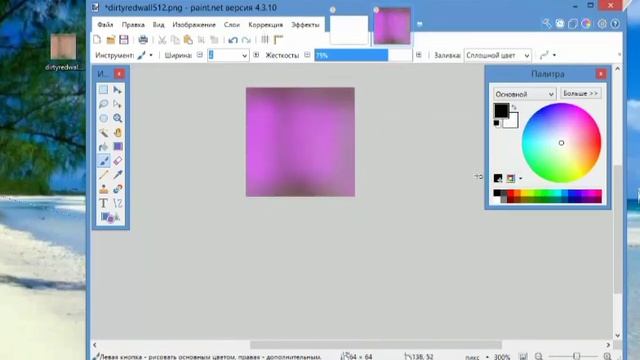Select the Move Selected Pixels tool

(x=118, y=90)
